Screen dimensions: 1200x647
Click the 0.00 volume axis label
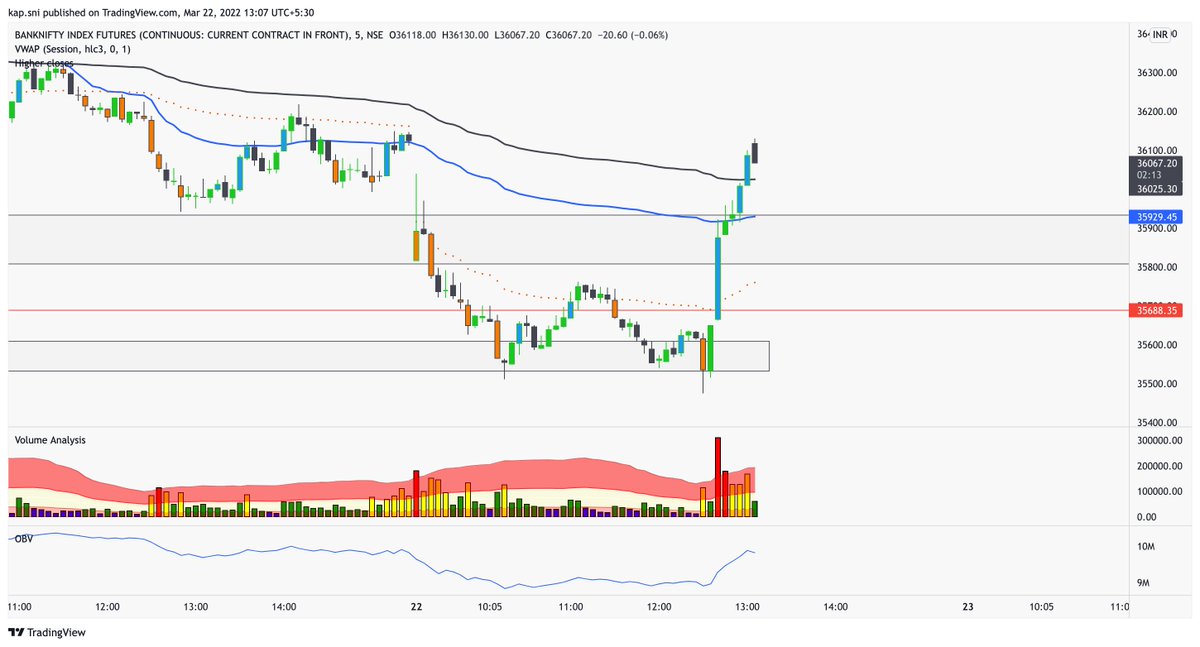click(x=1148, y=518)
